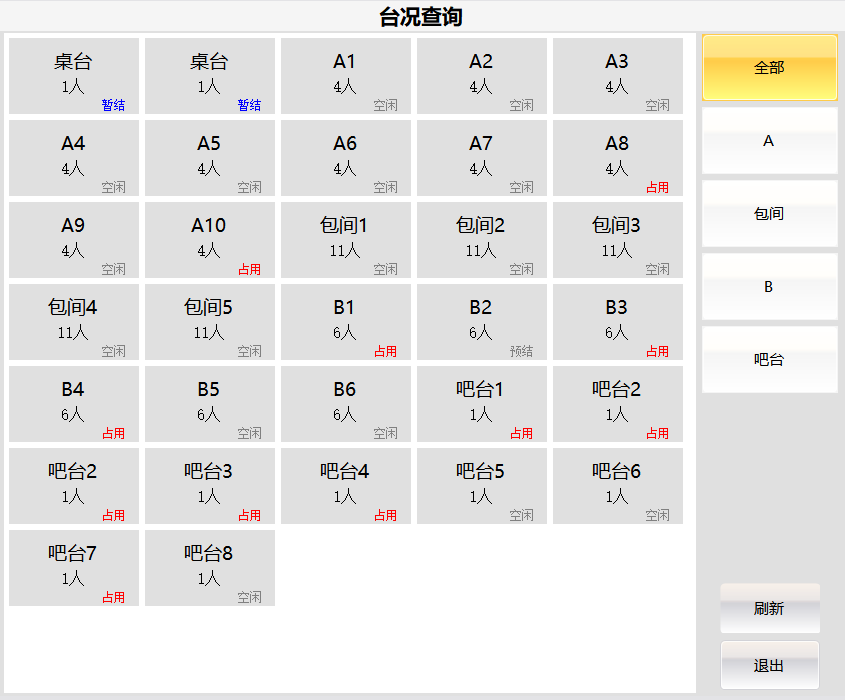The width and height of the screenshot is (845, 700).
Task: Pick the B4 table tile
Action: click(x=73, y=404)
